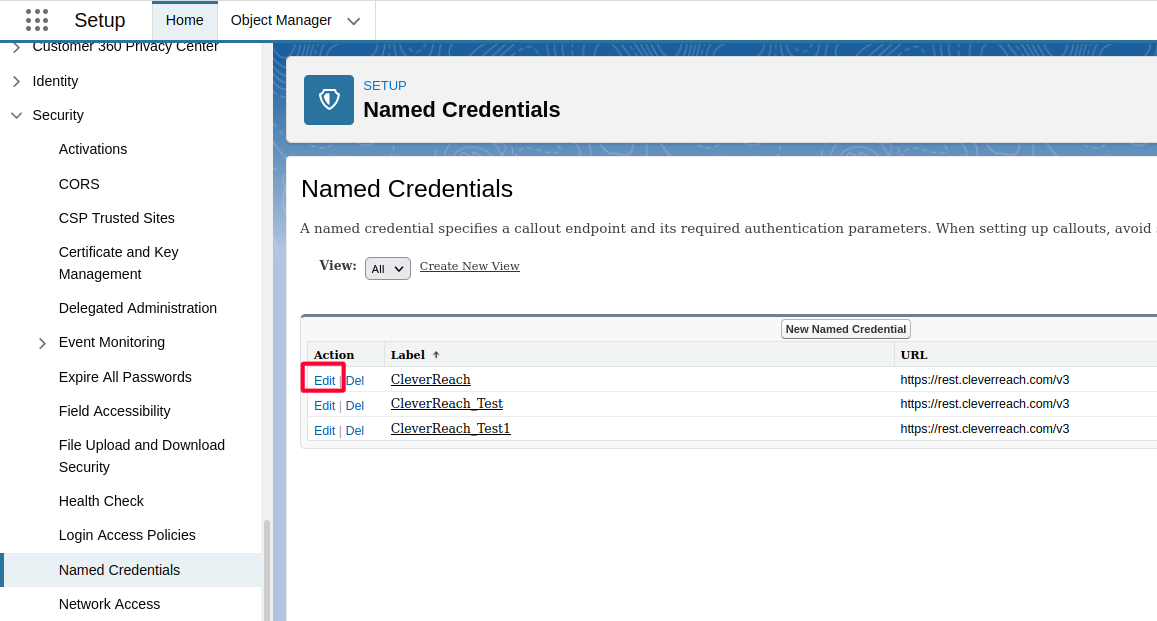The height and width of the screenshot is (621, 1157).
Task: Expand the Identity section chevron
Action: coord(16,81)
